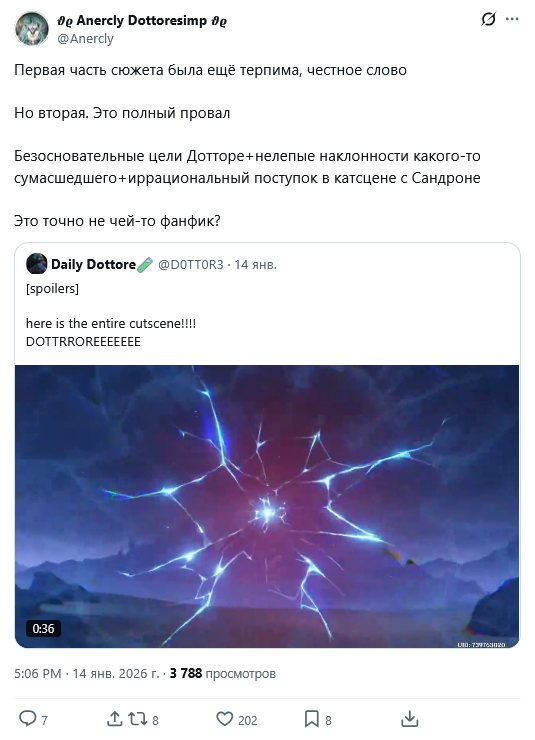The width and height of the screenshot is (535, 740).
Task: Click the reply speech bubble icon
Action: pyautogui.click(x=27, y=719)
